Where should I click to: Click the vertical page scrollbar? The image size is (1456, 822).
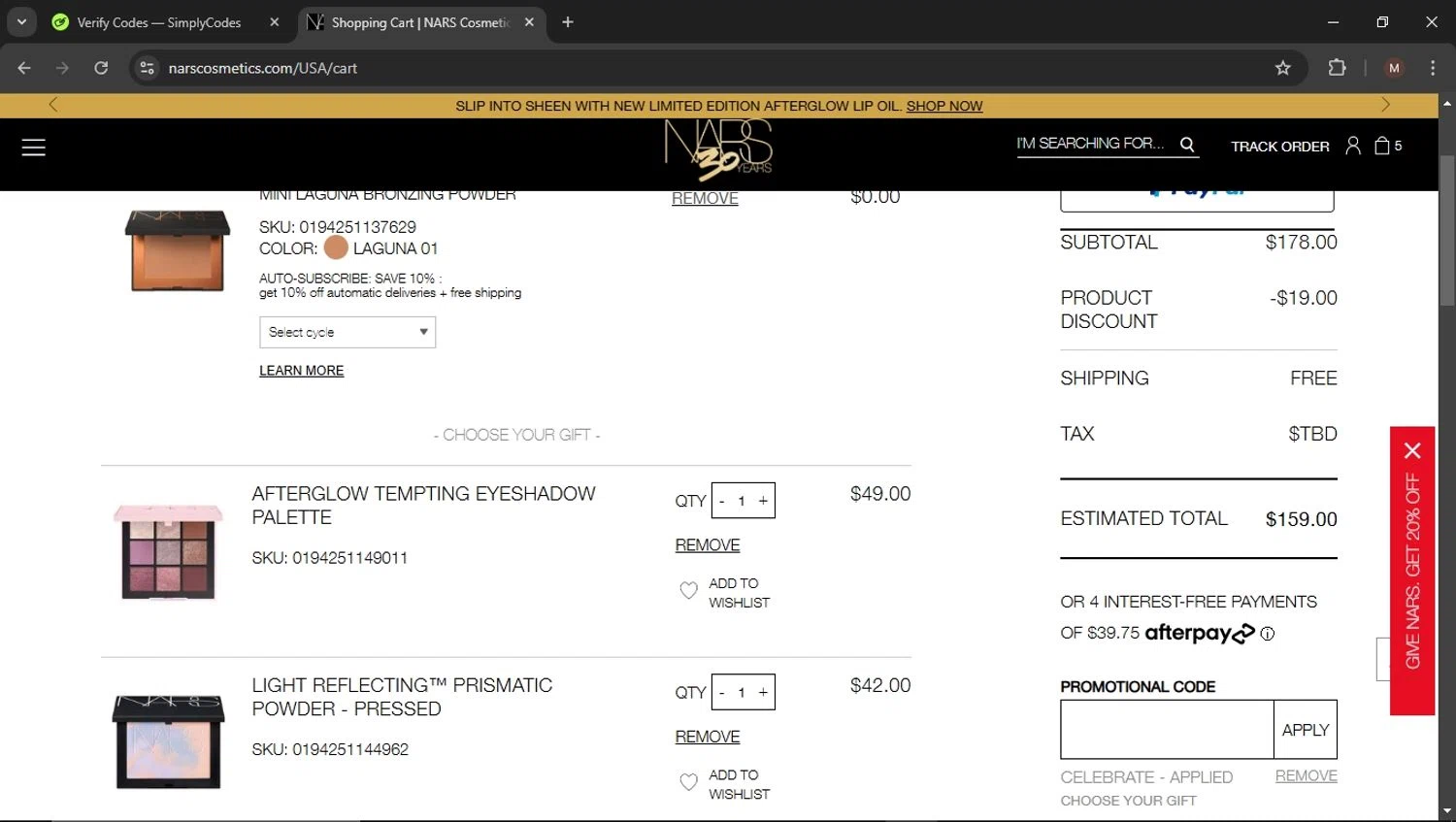point(1446,231)
